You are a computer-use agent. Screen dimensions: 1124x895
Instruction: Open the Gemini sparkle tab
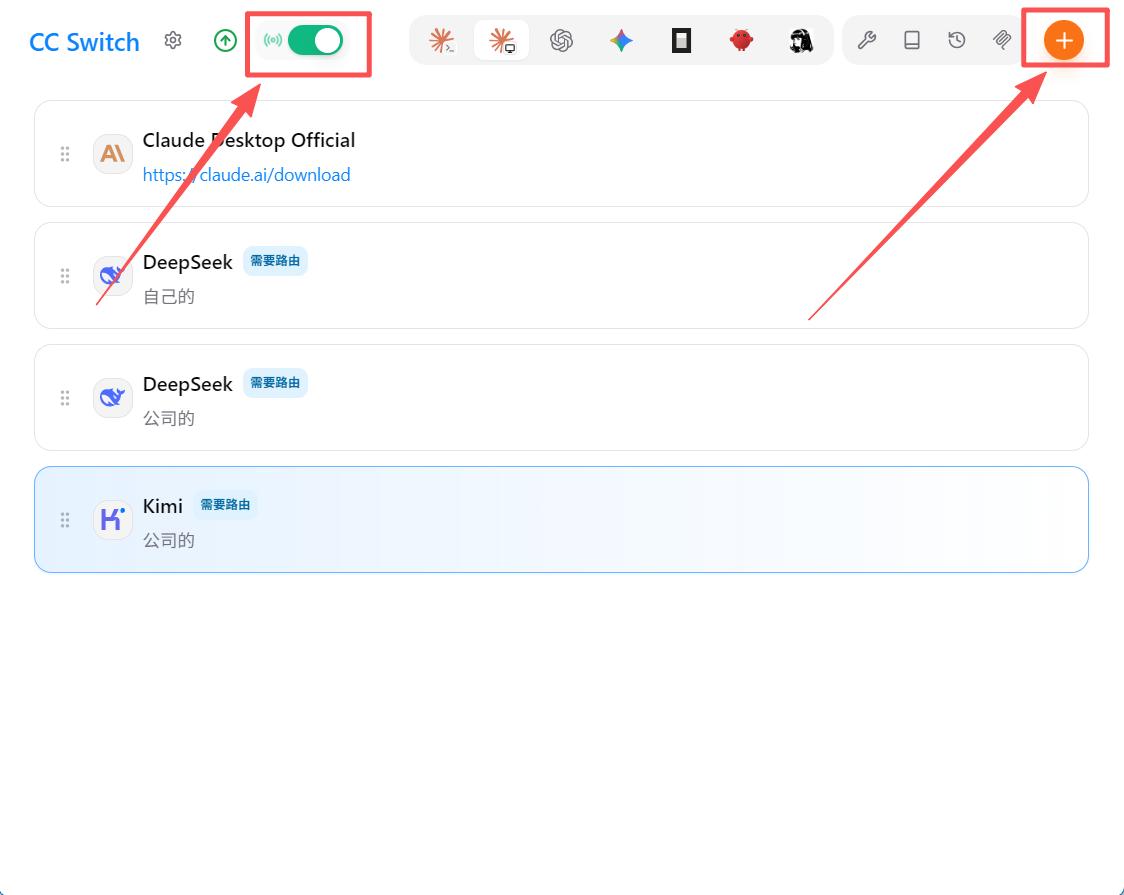coord(621,40)
